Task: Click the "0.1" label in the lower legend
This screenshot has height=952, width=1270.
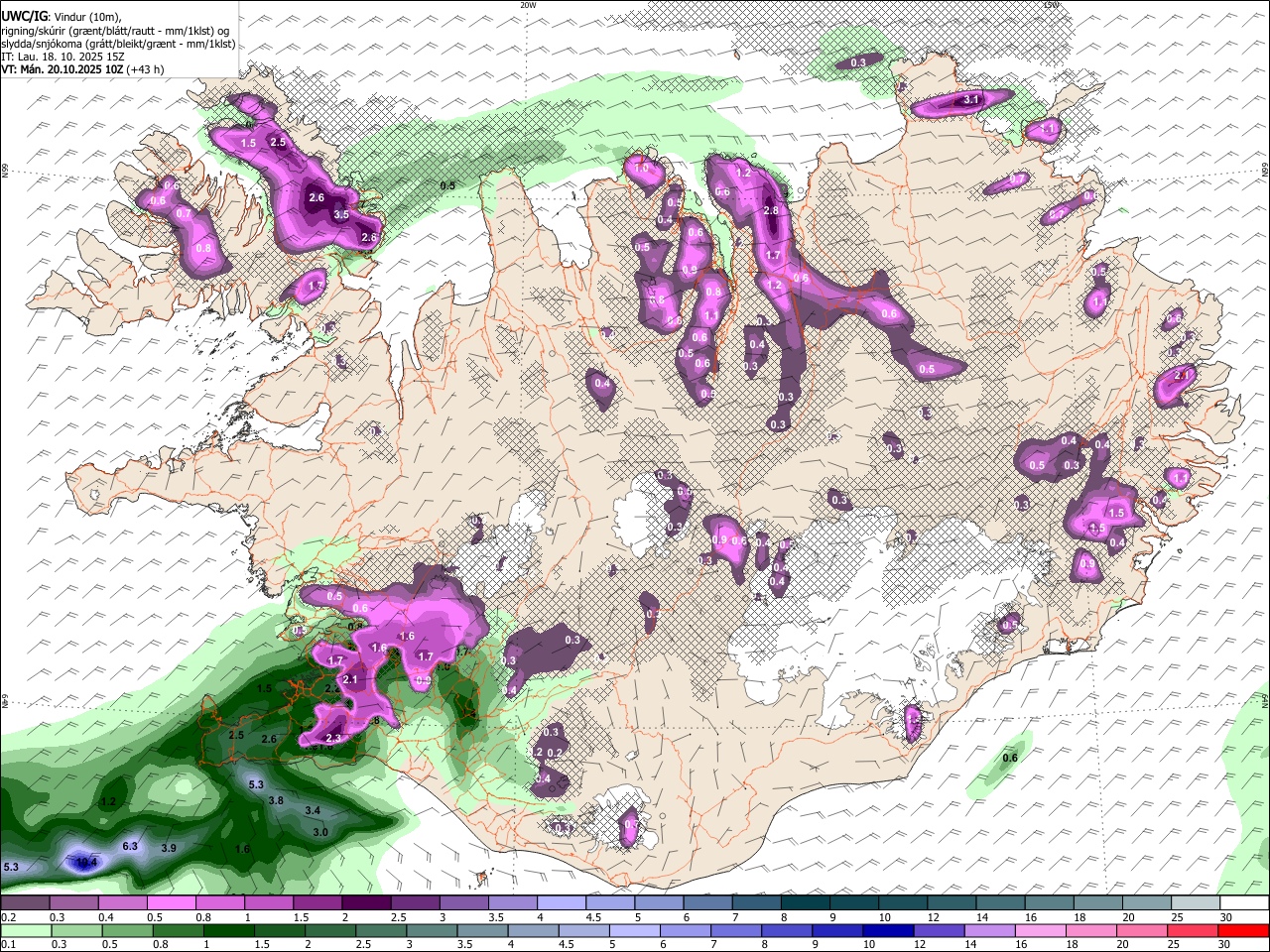Action: (9, 944)
